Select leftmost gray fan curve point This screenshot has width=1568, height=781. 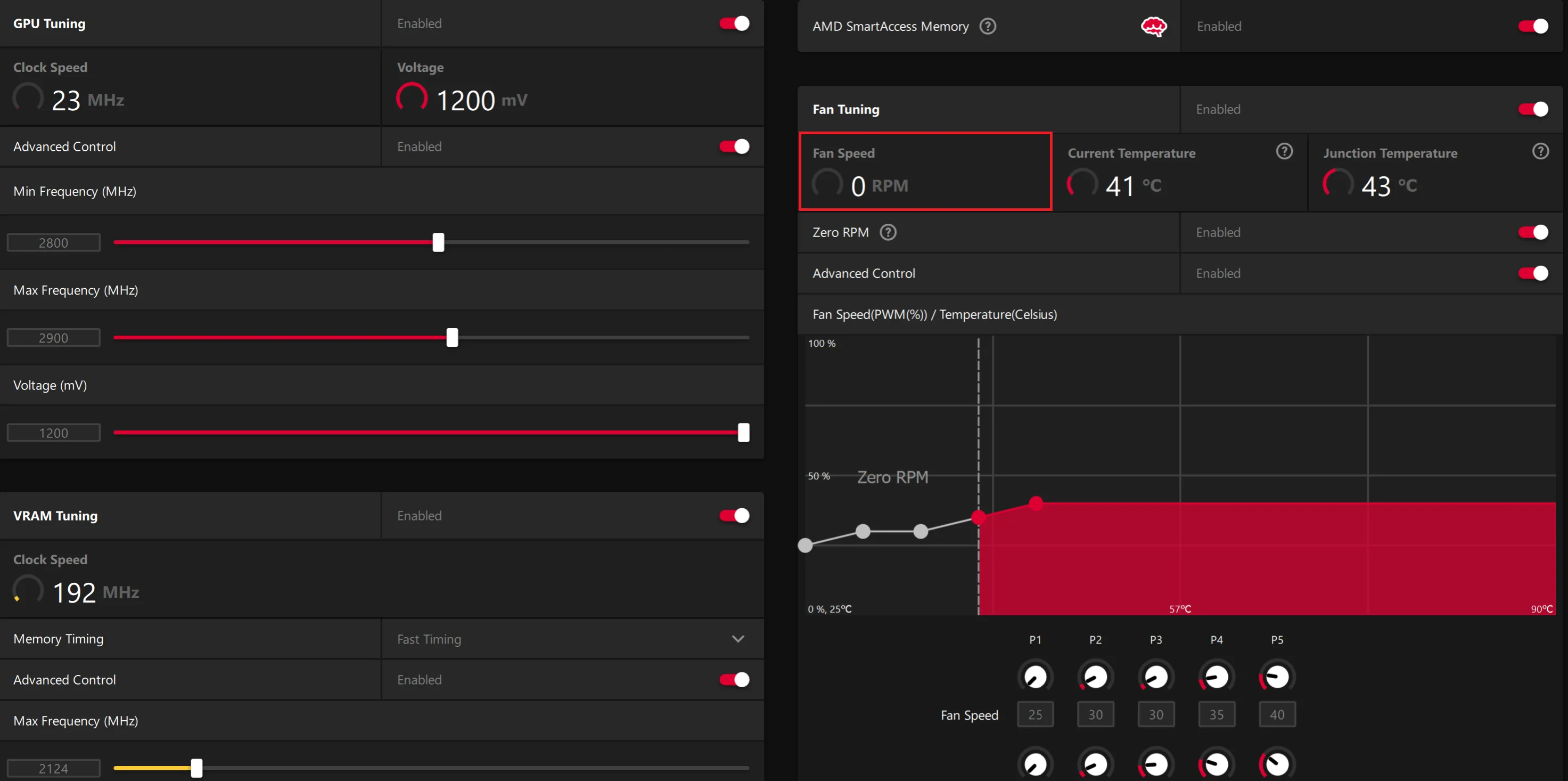tap(804, 544)
